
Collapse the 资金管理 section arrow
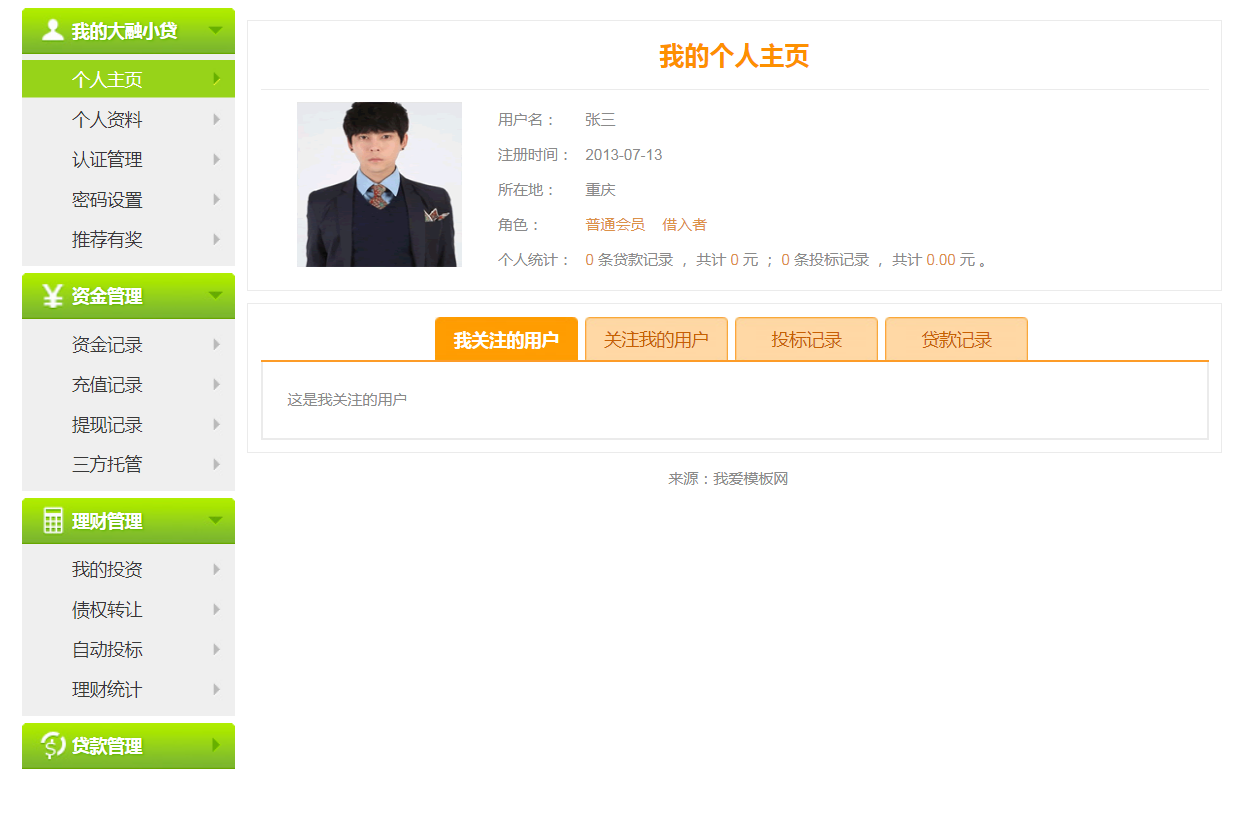(x=215, y=296)
